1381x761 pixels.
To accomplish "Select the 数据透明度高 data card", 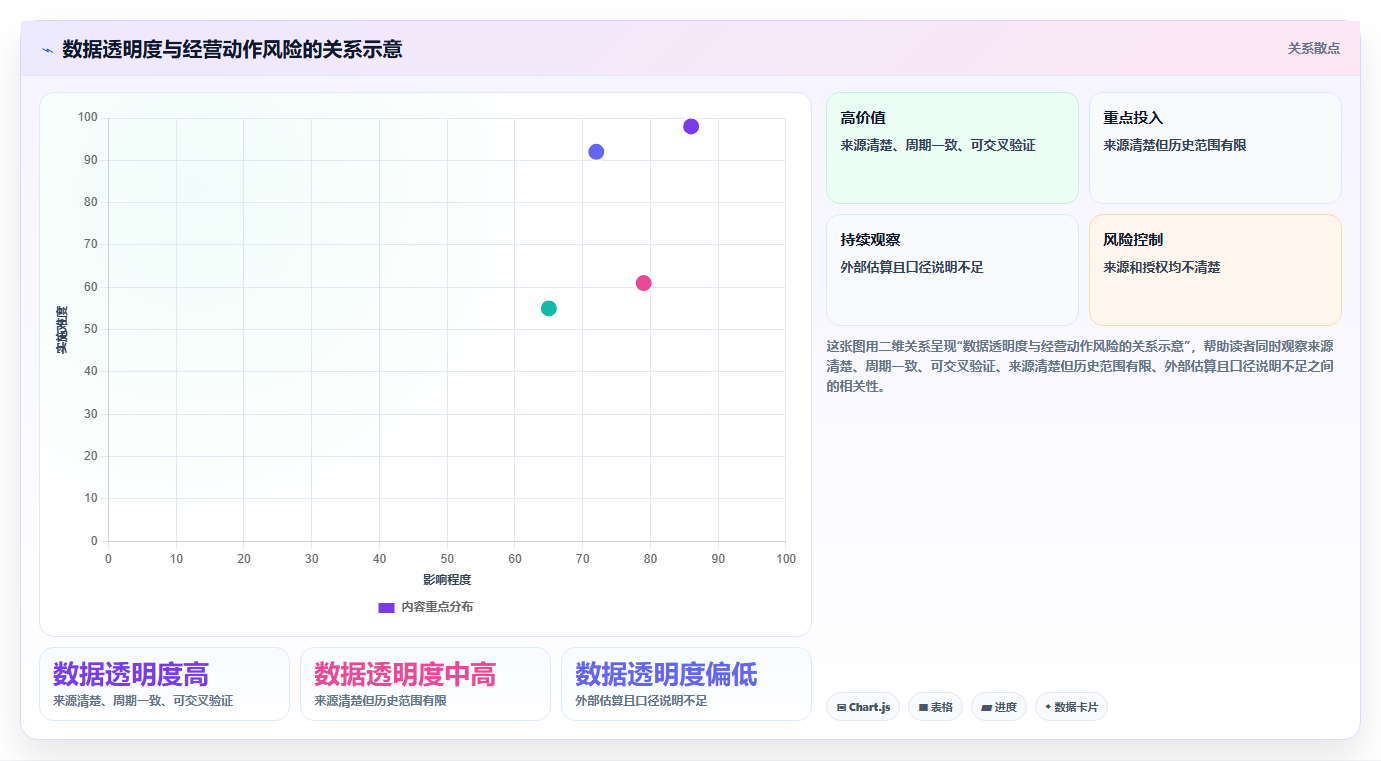I will tap(164, 684).
